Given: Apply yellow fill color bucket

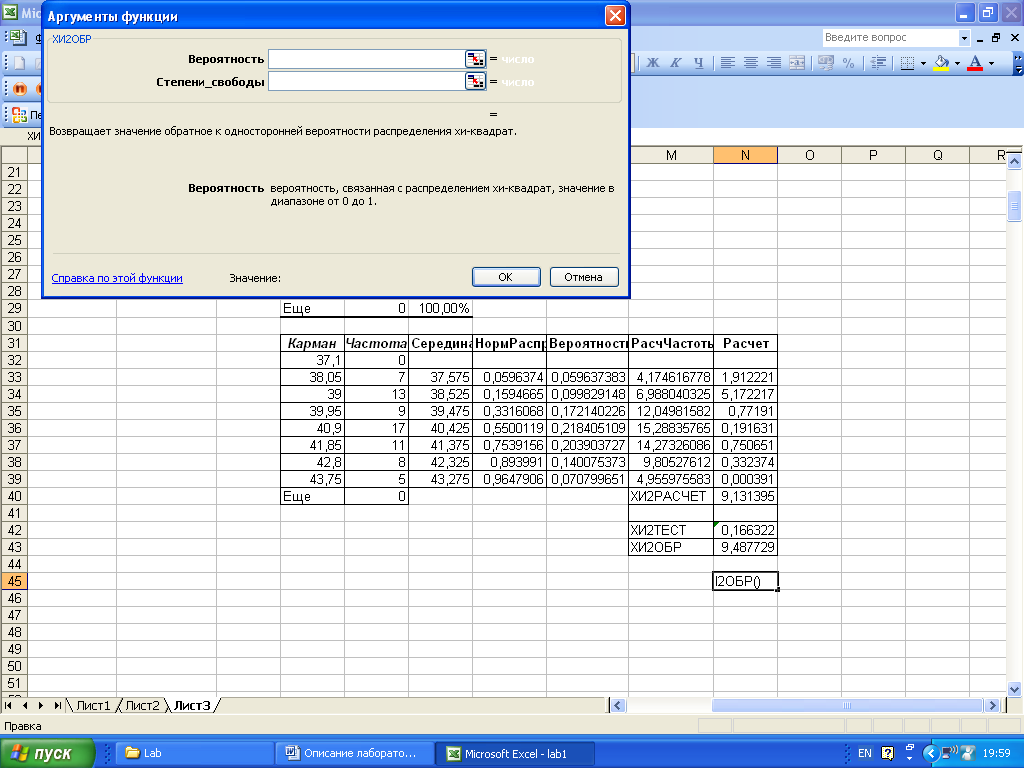Looking at the screenshot, I should [941, 63].
